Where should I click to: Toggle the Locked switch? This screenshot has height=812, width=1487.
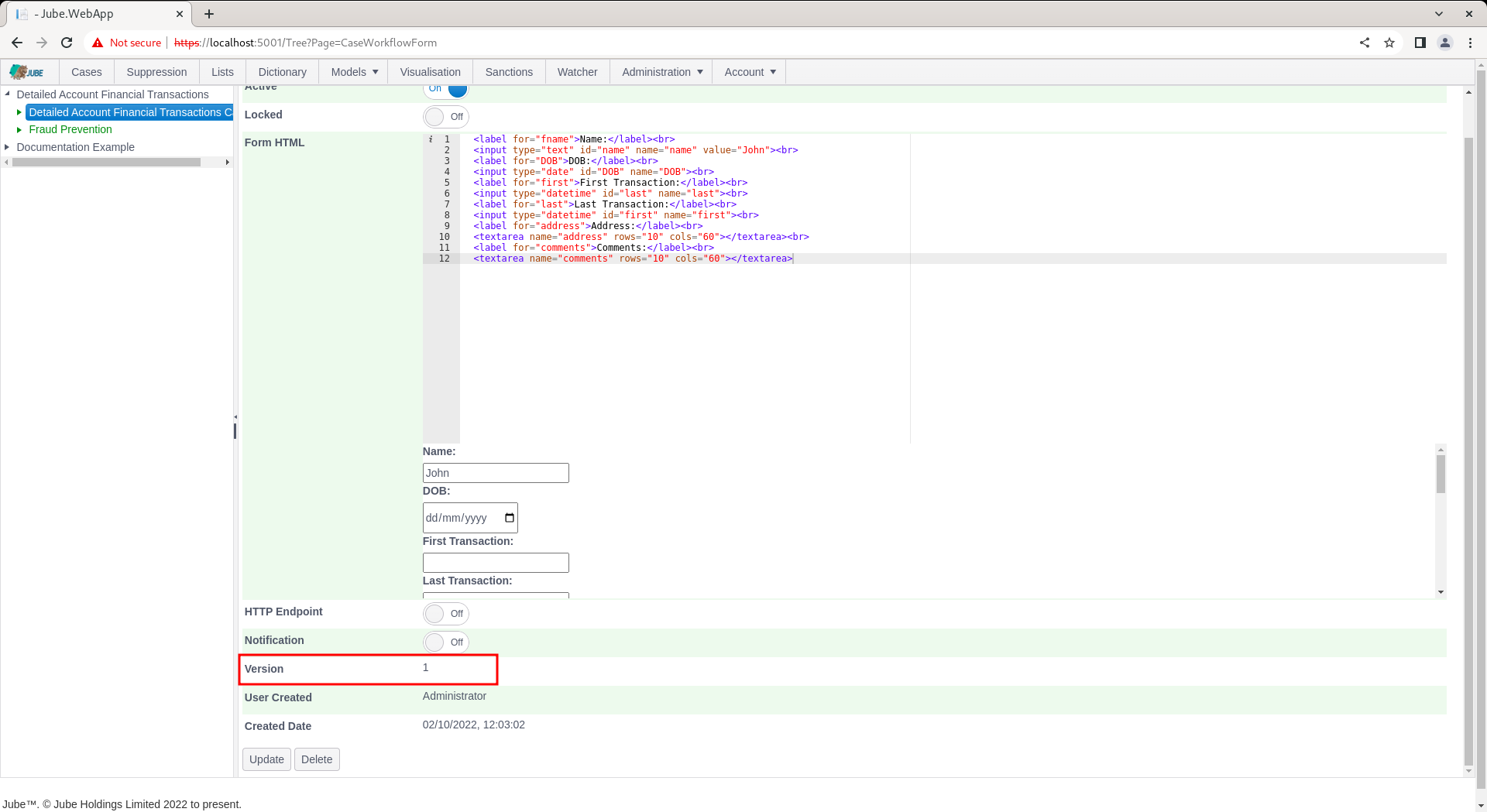[446, 117]
